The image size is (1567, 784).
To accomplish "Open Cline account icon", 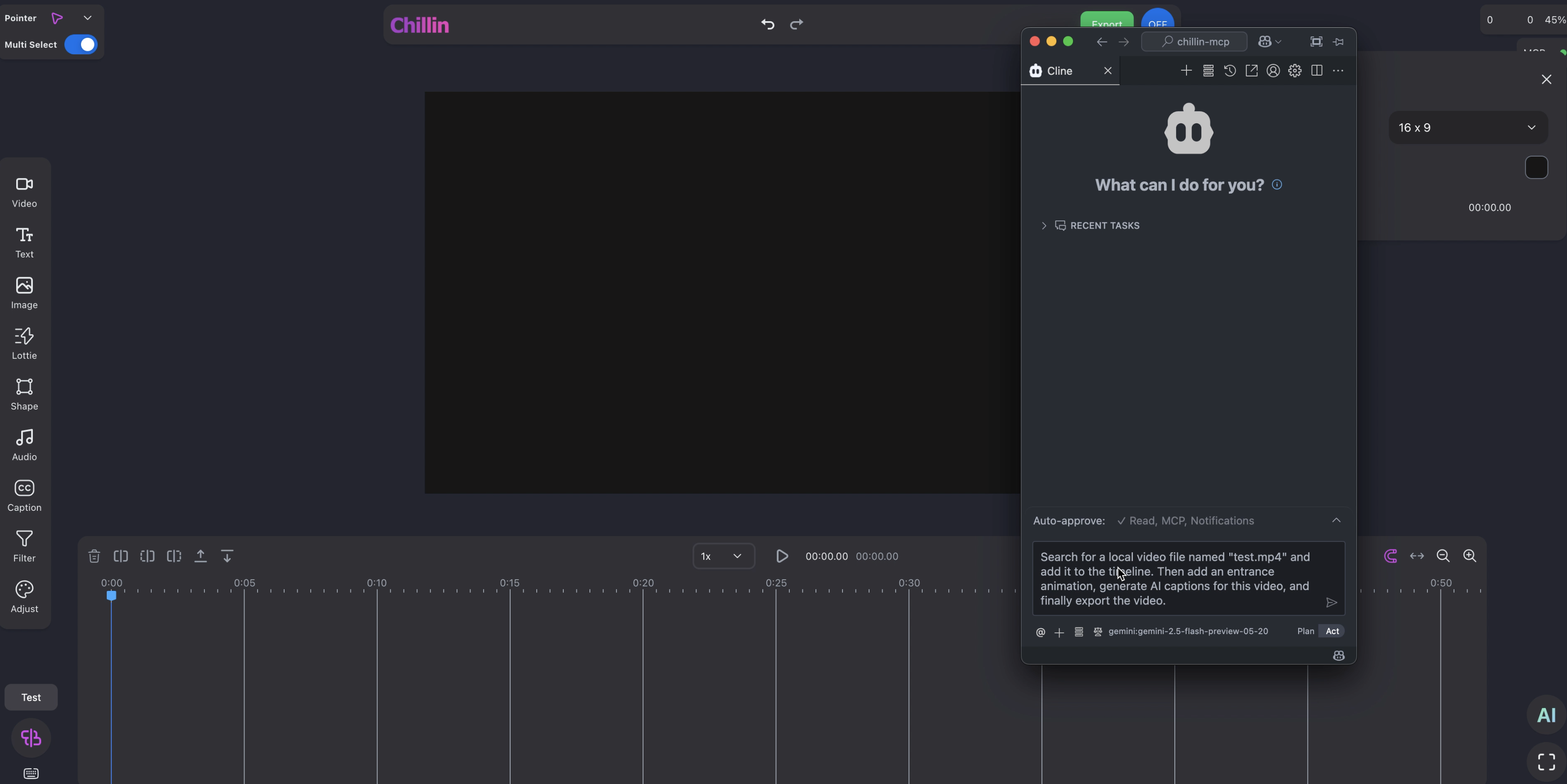I will [1273, 71].
